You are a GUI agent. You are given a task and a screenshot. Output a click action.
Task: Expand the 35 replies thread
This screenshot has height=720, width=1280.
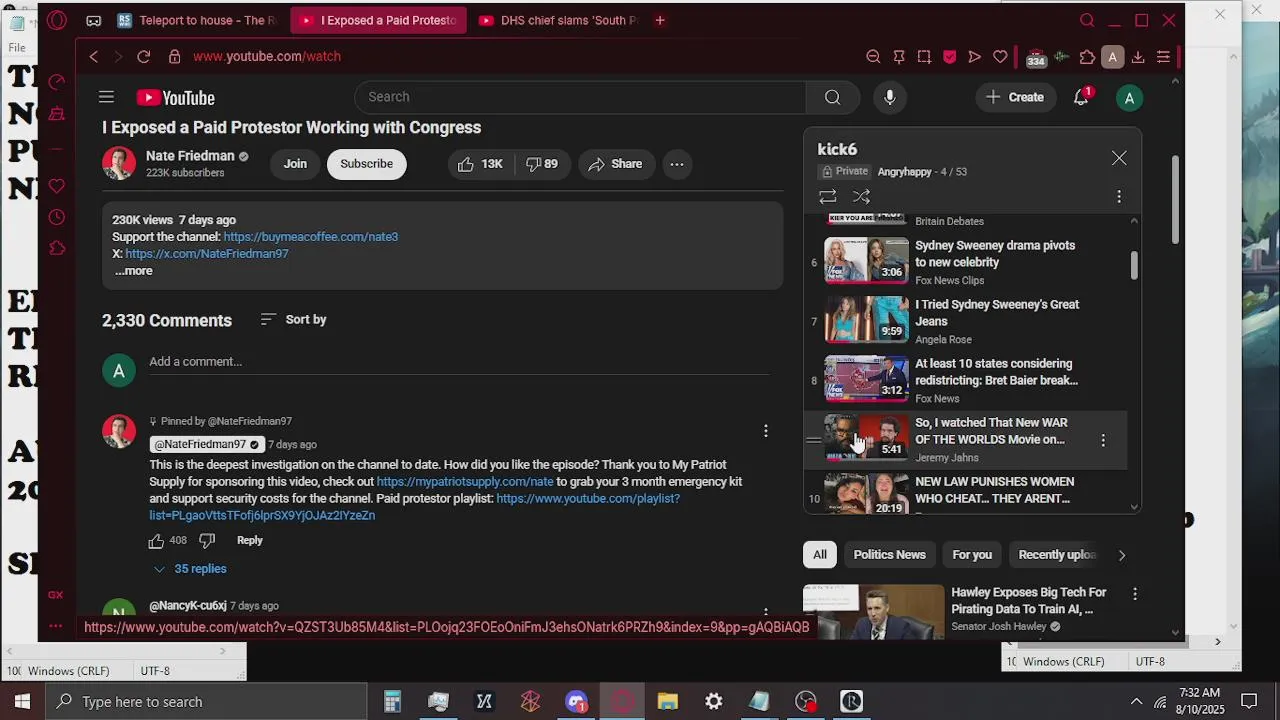coord(189,569)
